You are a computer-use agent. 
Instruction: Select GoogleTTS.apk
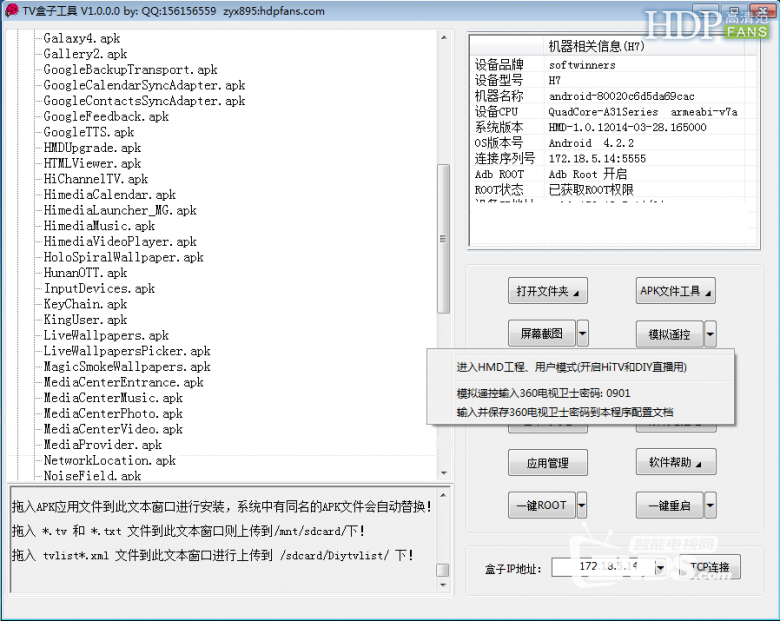[x=89, y=132]
